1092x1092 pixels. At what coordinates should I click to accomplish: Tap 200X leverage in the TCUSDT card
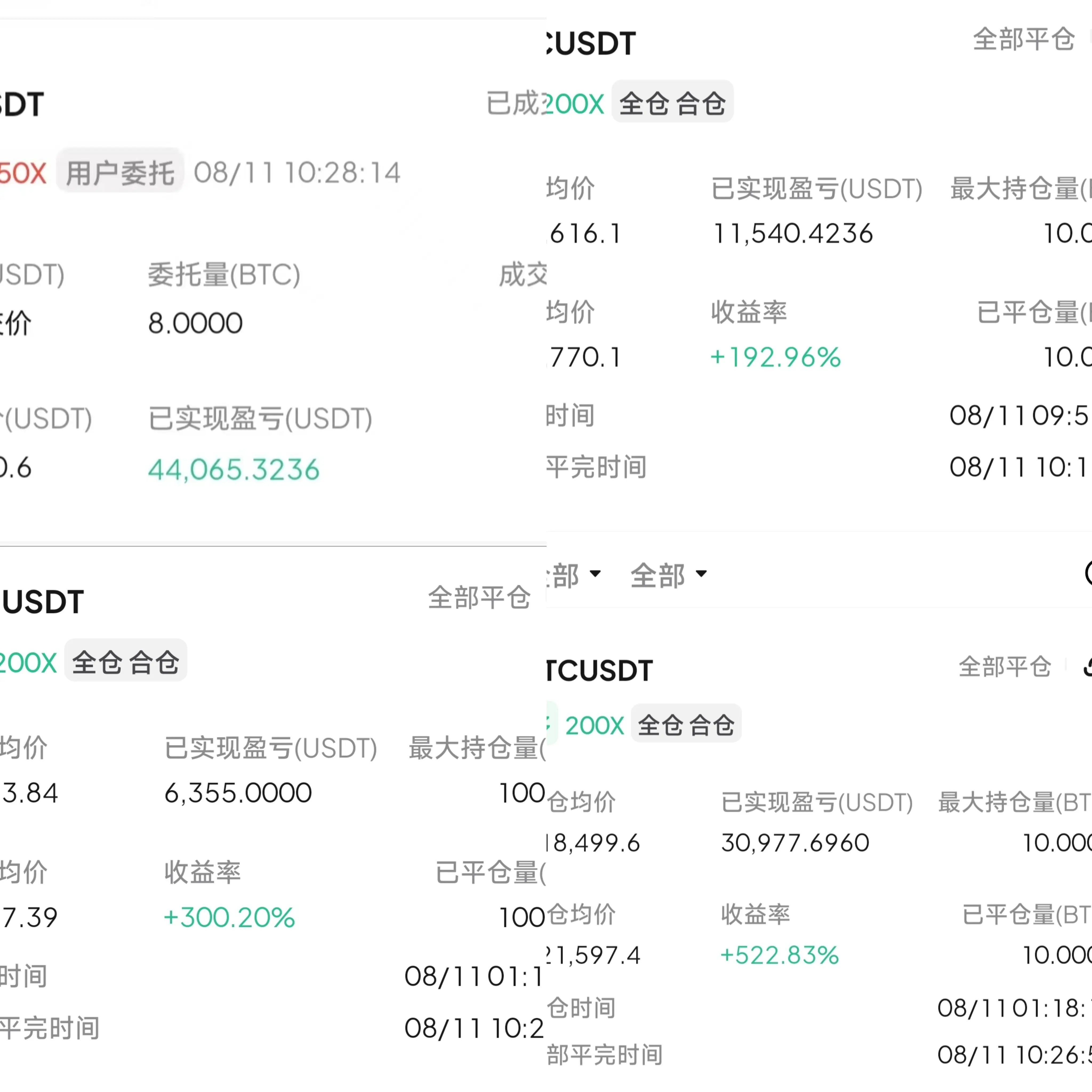[595, 726]
